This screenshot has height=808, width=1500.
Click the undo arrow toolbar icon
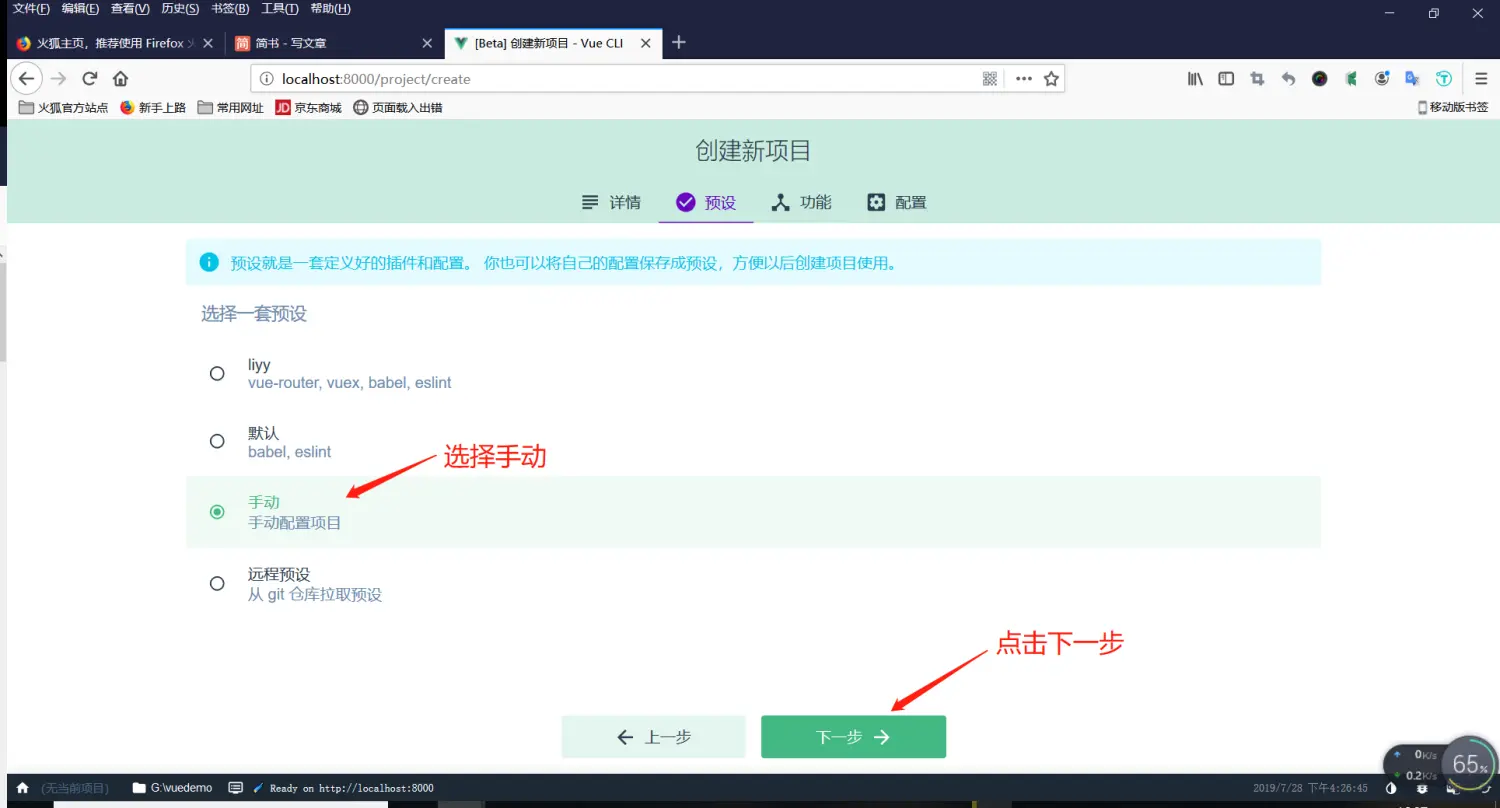[x=1288, y=79]
